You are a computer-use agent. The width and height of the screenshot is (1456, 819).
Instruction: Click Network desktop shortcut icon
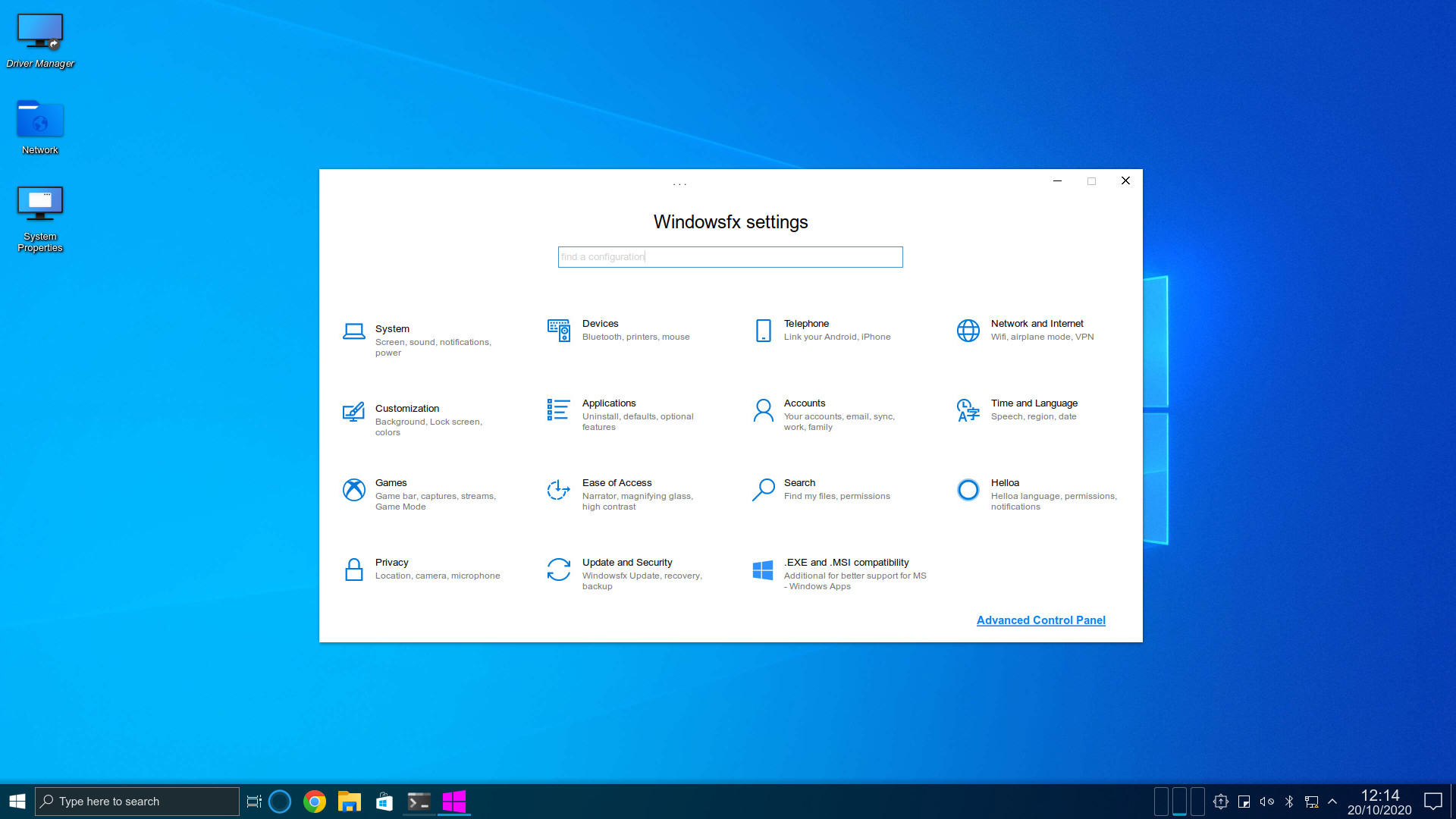[39, 120]
